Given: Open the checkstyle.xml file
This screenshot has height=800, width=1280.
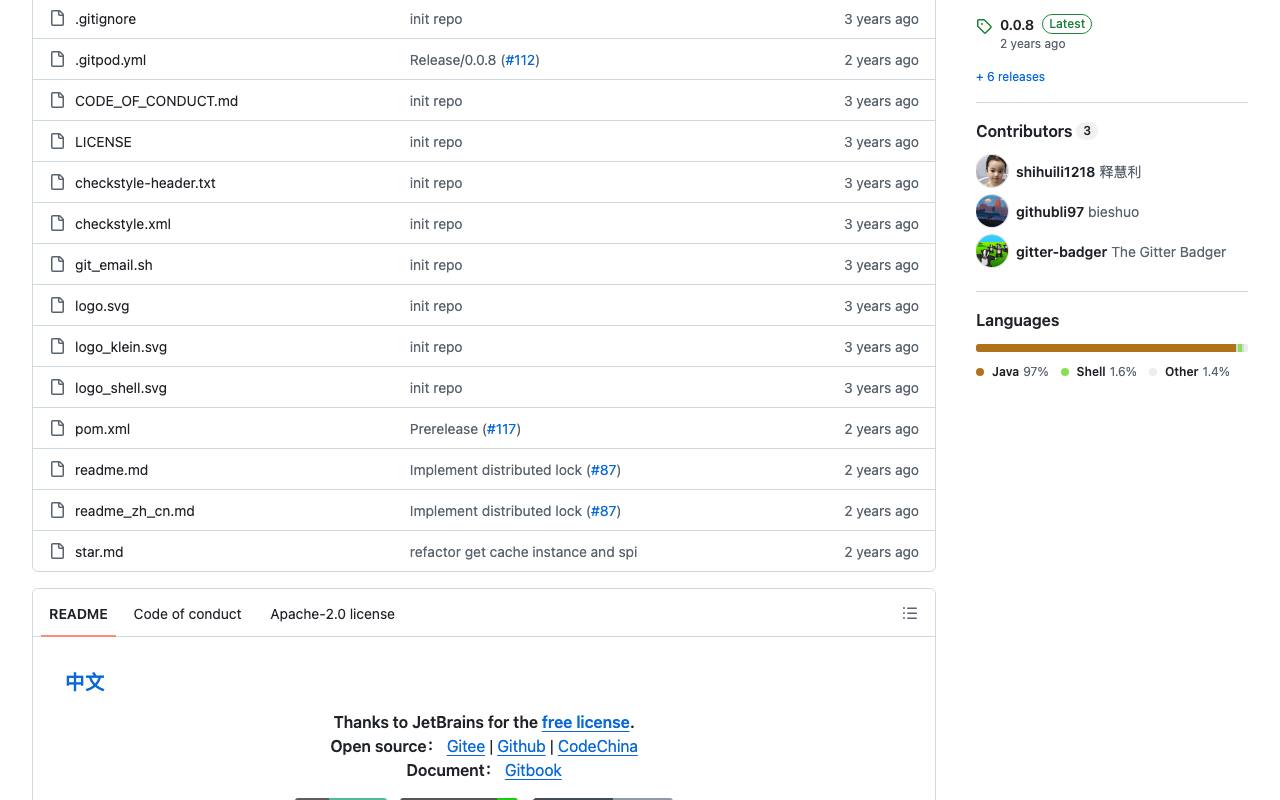Looking at the screenshot, I should [x=123, y=224].
